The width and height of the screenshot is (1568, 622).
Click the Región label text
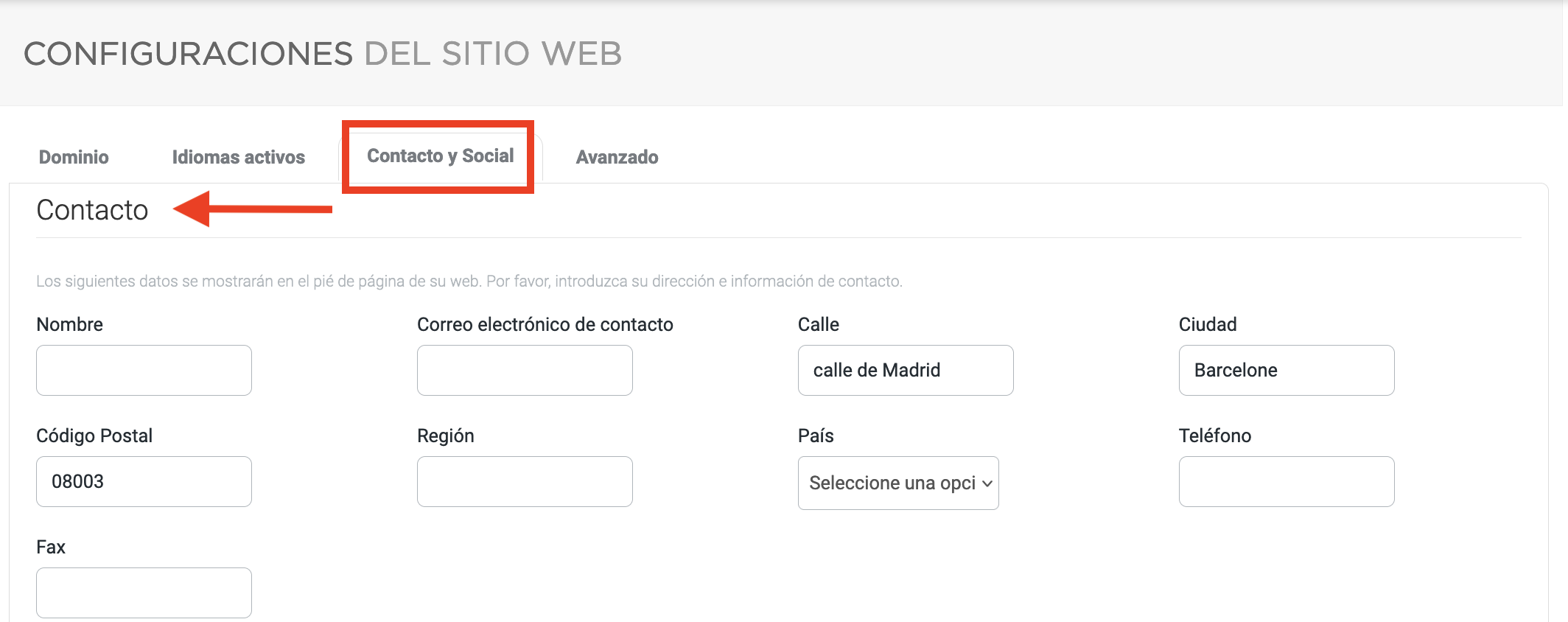(445, 436)
